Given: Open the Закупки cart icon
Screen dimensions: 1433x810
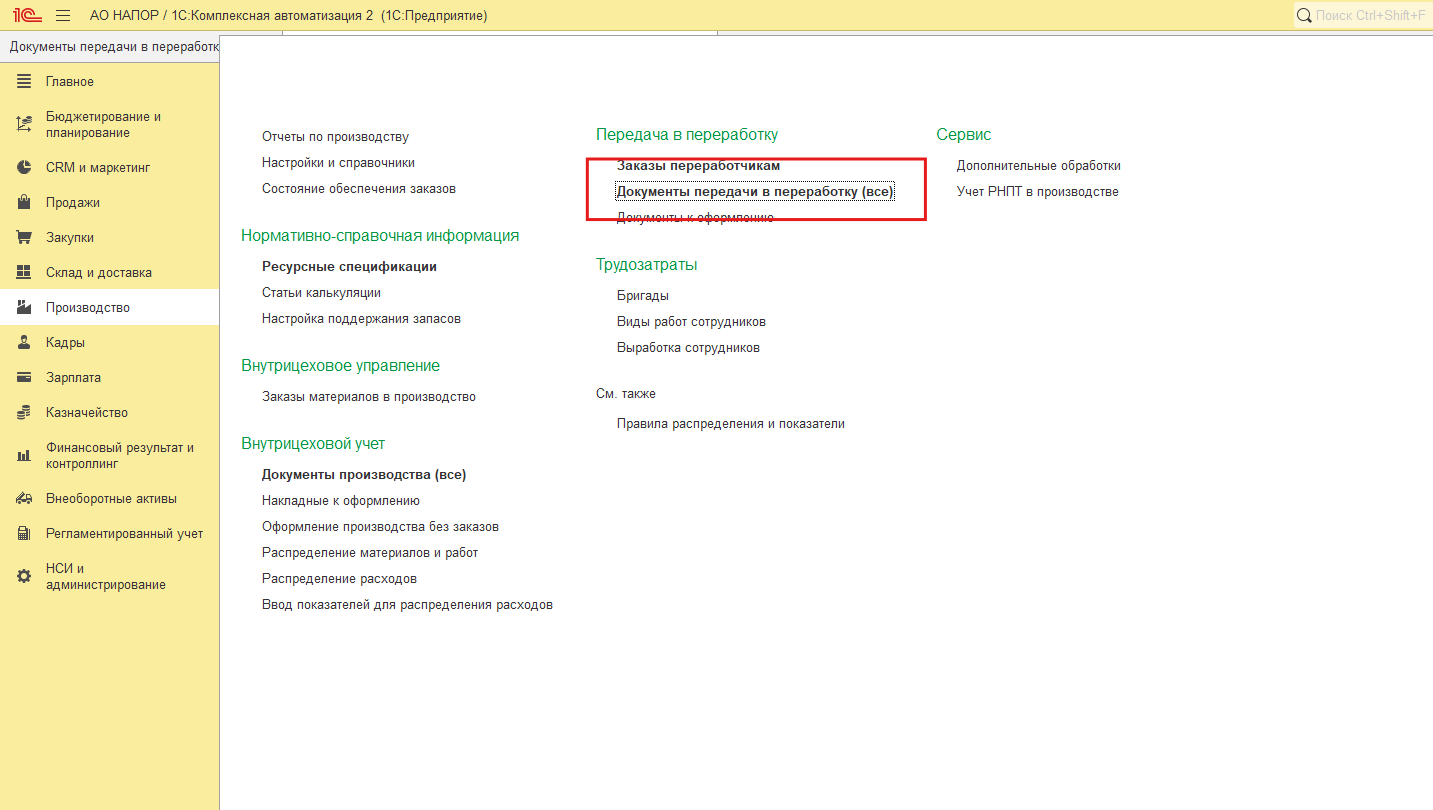Looking at the screenshot, I should [x=24, y=238].
